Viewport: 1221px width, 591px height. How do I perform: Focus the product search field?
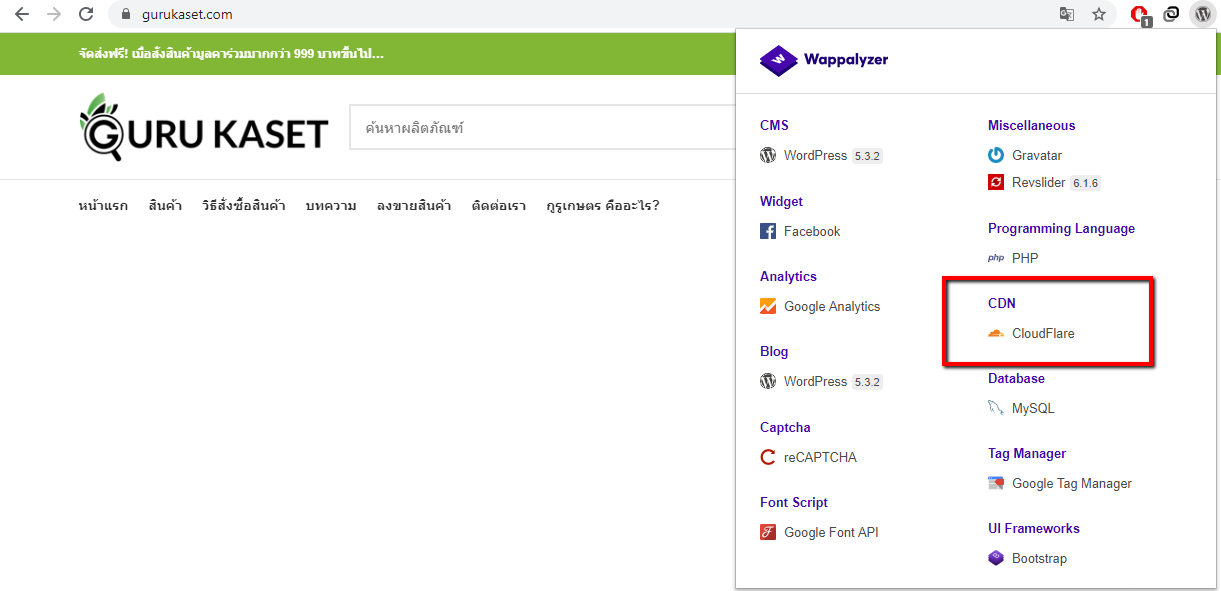coord(542,128)
